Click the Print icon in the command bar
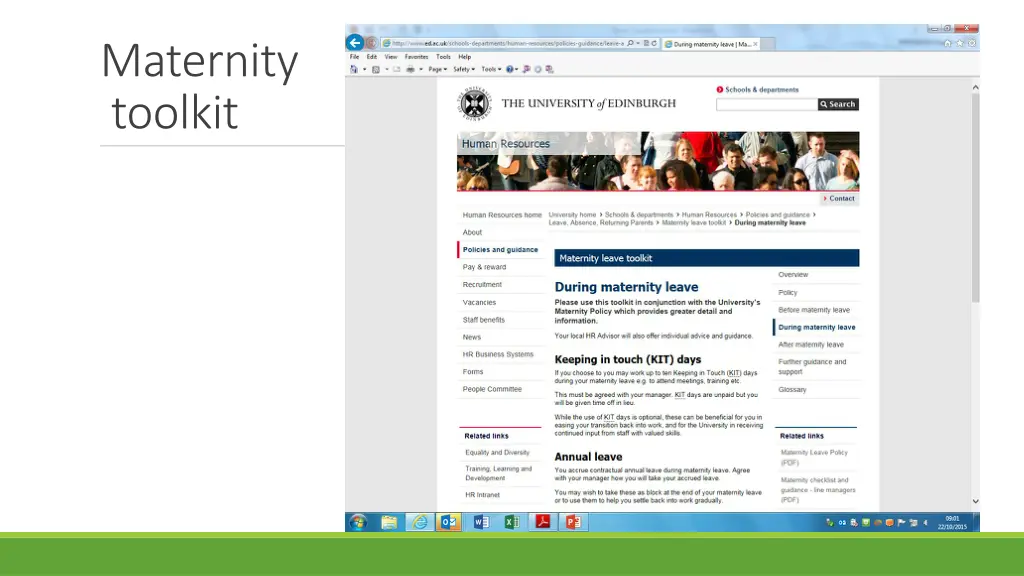 [410, 69]
